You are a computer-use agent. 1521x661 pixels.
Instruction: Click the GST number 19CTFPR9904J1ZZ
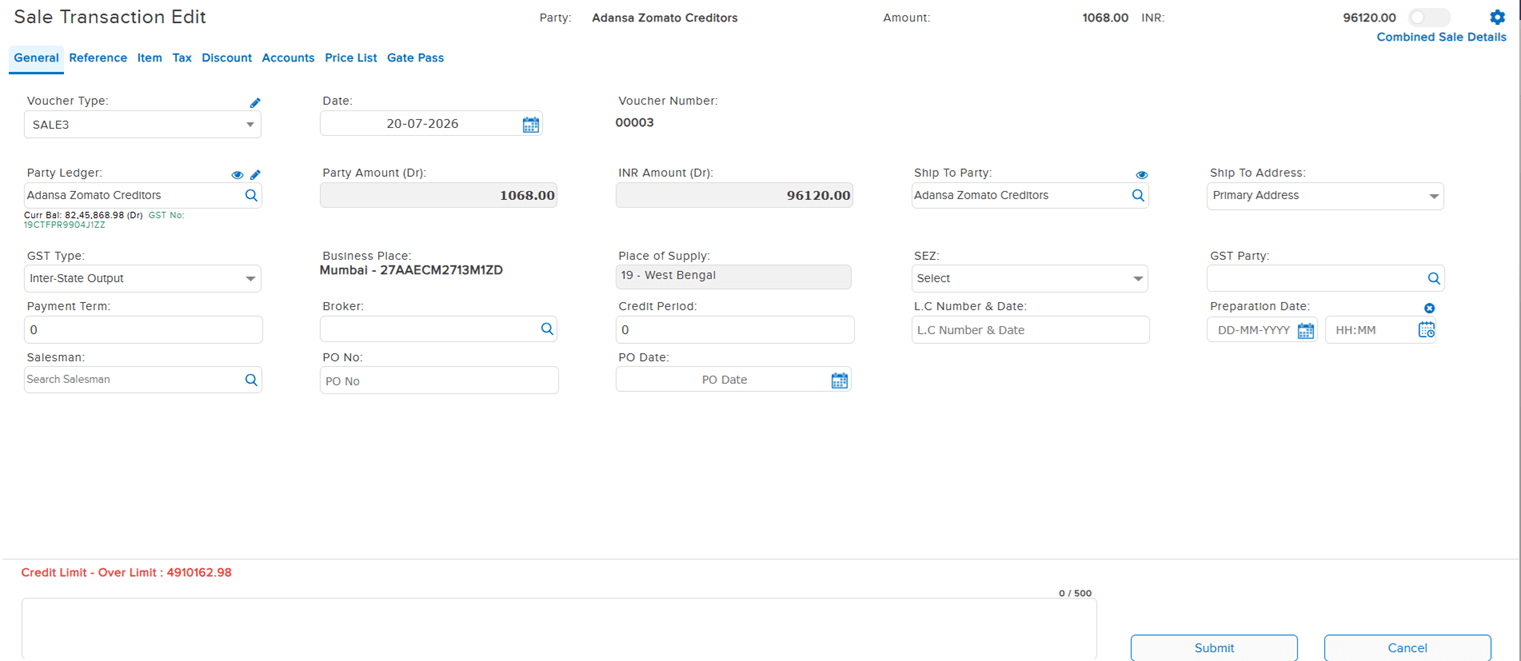(64, 225)
